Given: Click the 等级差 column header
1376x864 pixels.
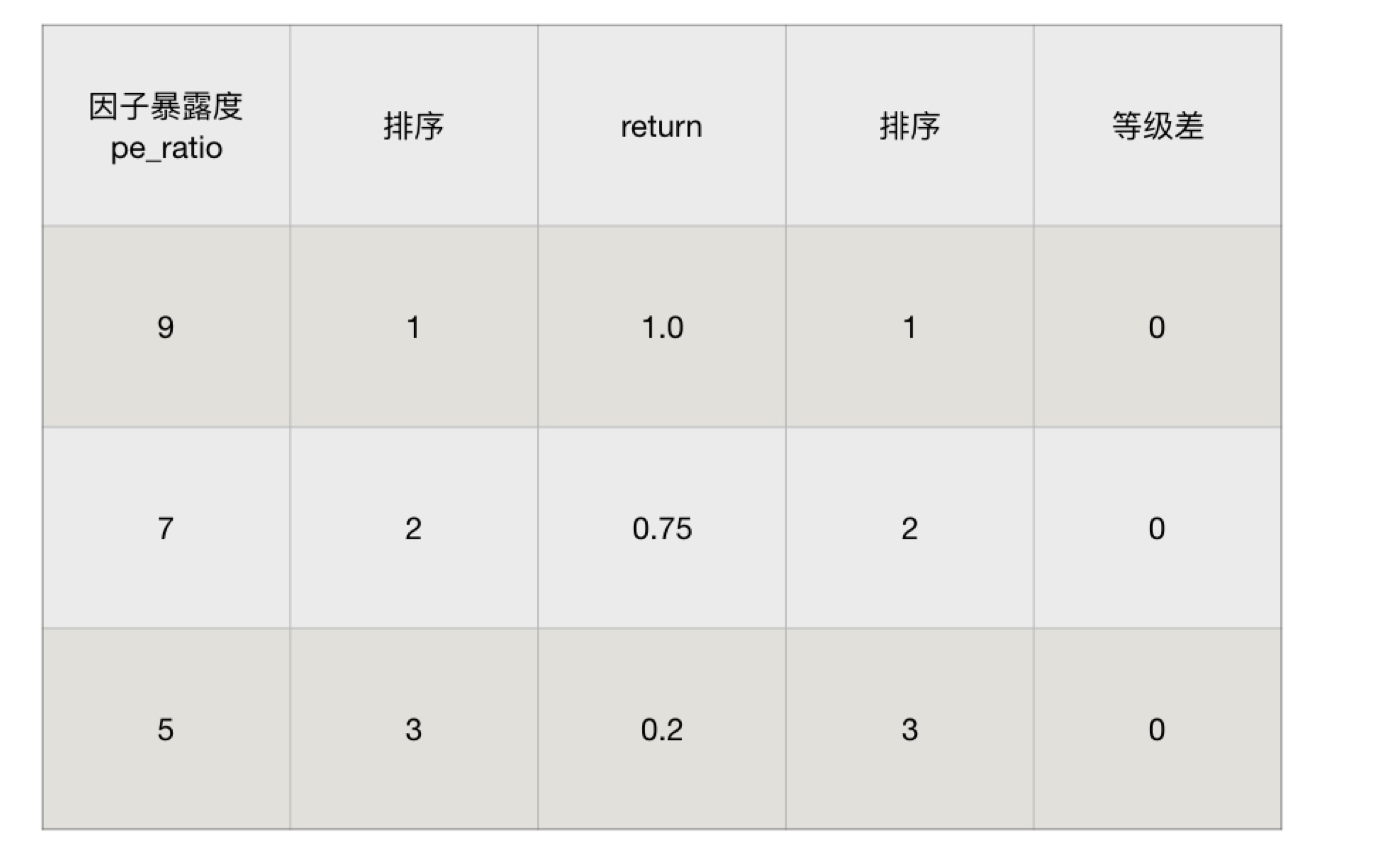Looking at the screenshot, I should click(x=1157, y=127).
